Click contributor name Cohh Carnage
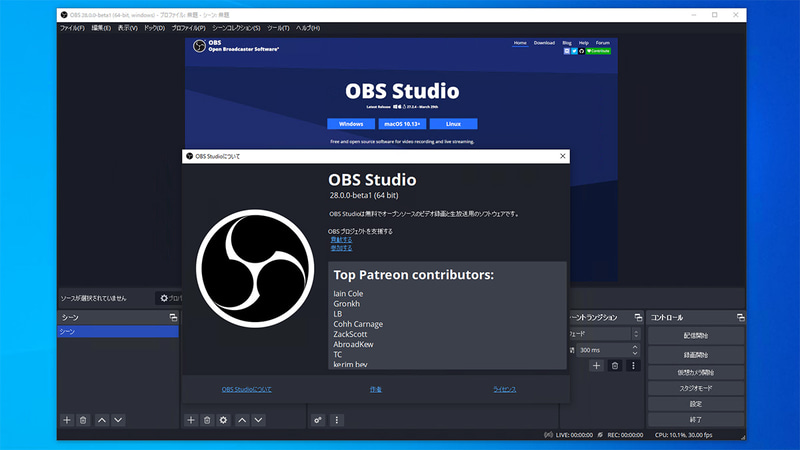 point(358,324)
